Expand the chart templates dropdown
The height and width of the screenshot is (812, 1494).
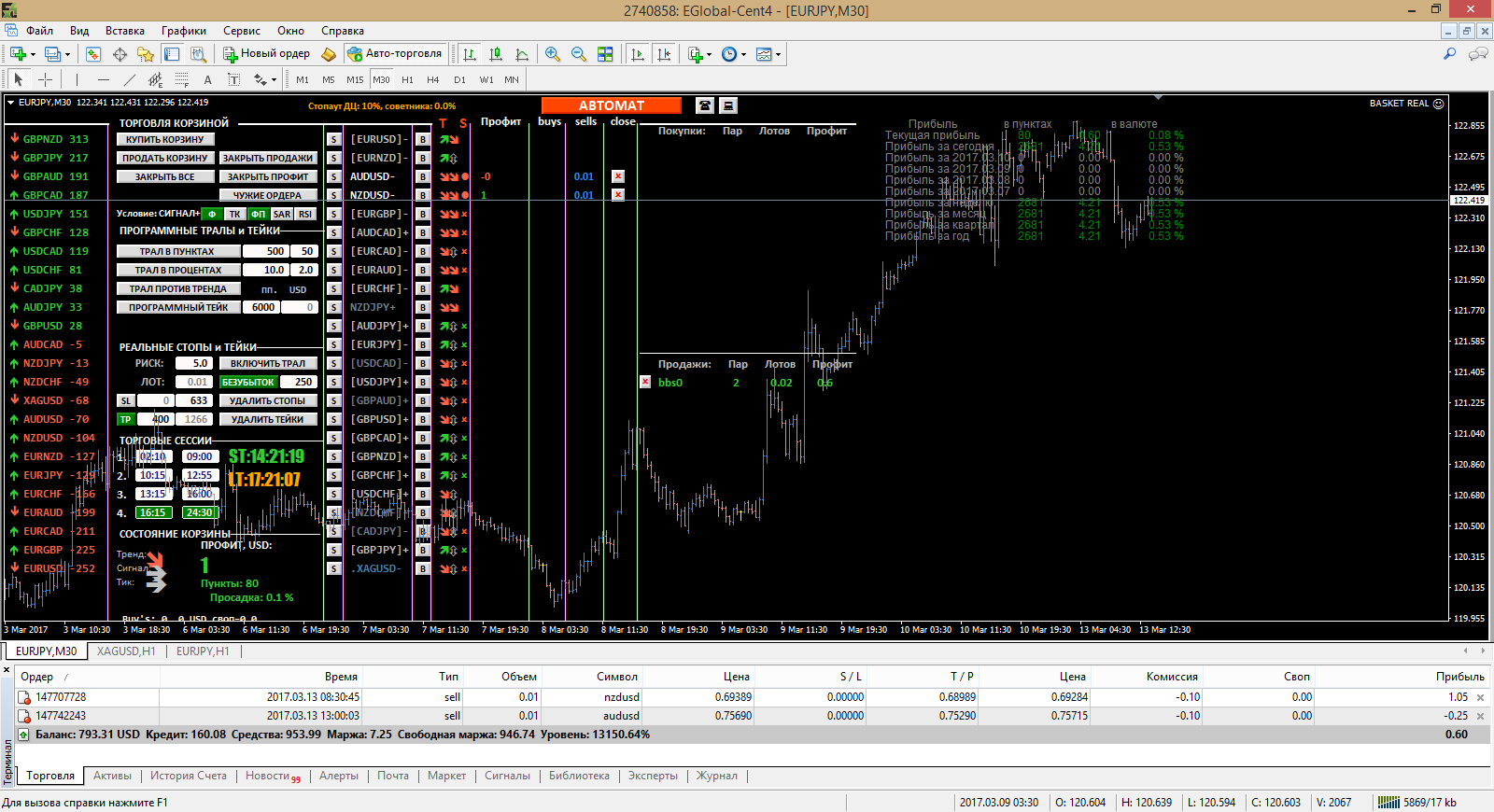point(778,55)
